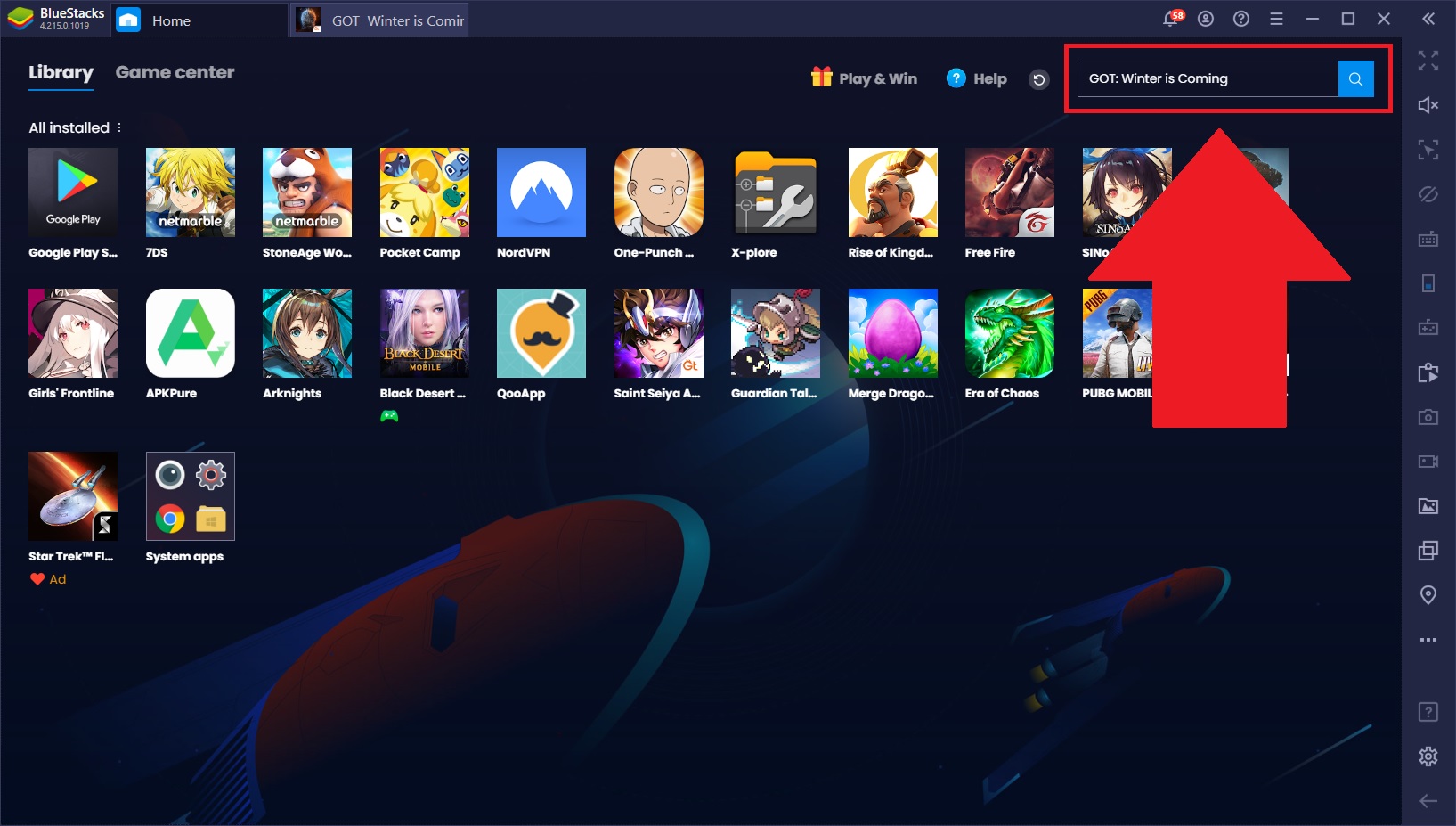
Task: Collapse the side toolbar
Action: click(x=1428, y=19)
